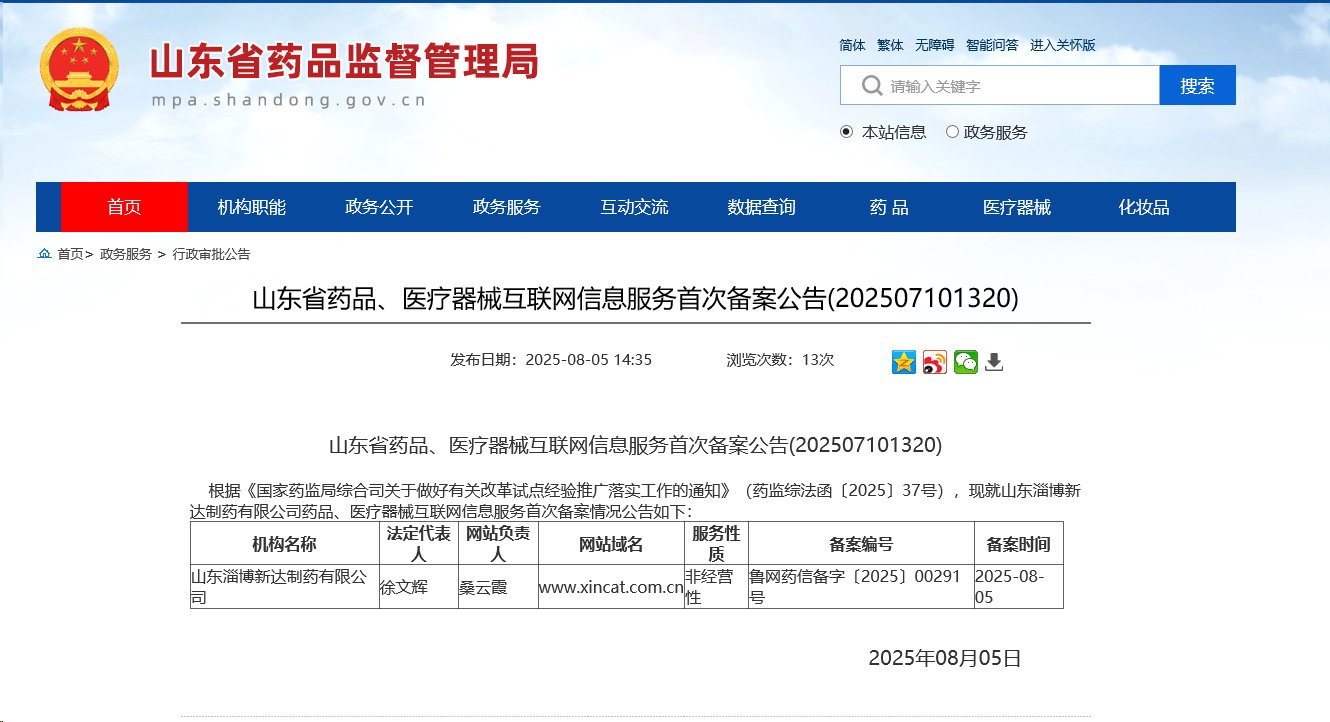The image size is (1330, 722).
Task: Share the page using the WeChat icon
Action: click(x=965, y=362)
